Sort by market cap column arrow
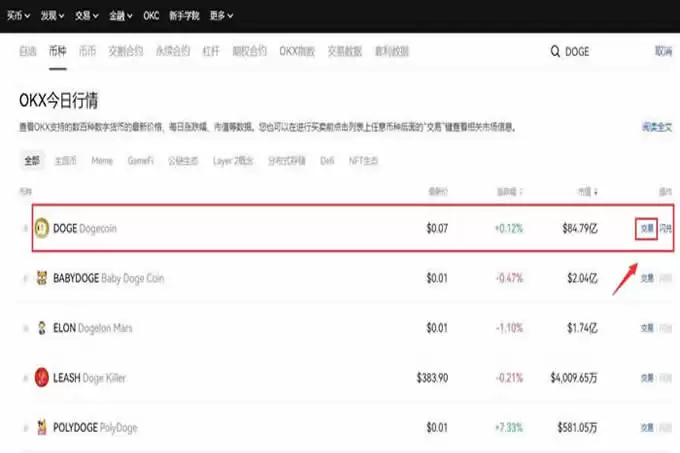The height and width of the screenshot is (453, 680). coord(596,191)
